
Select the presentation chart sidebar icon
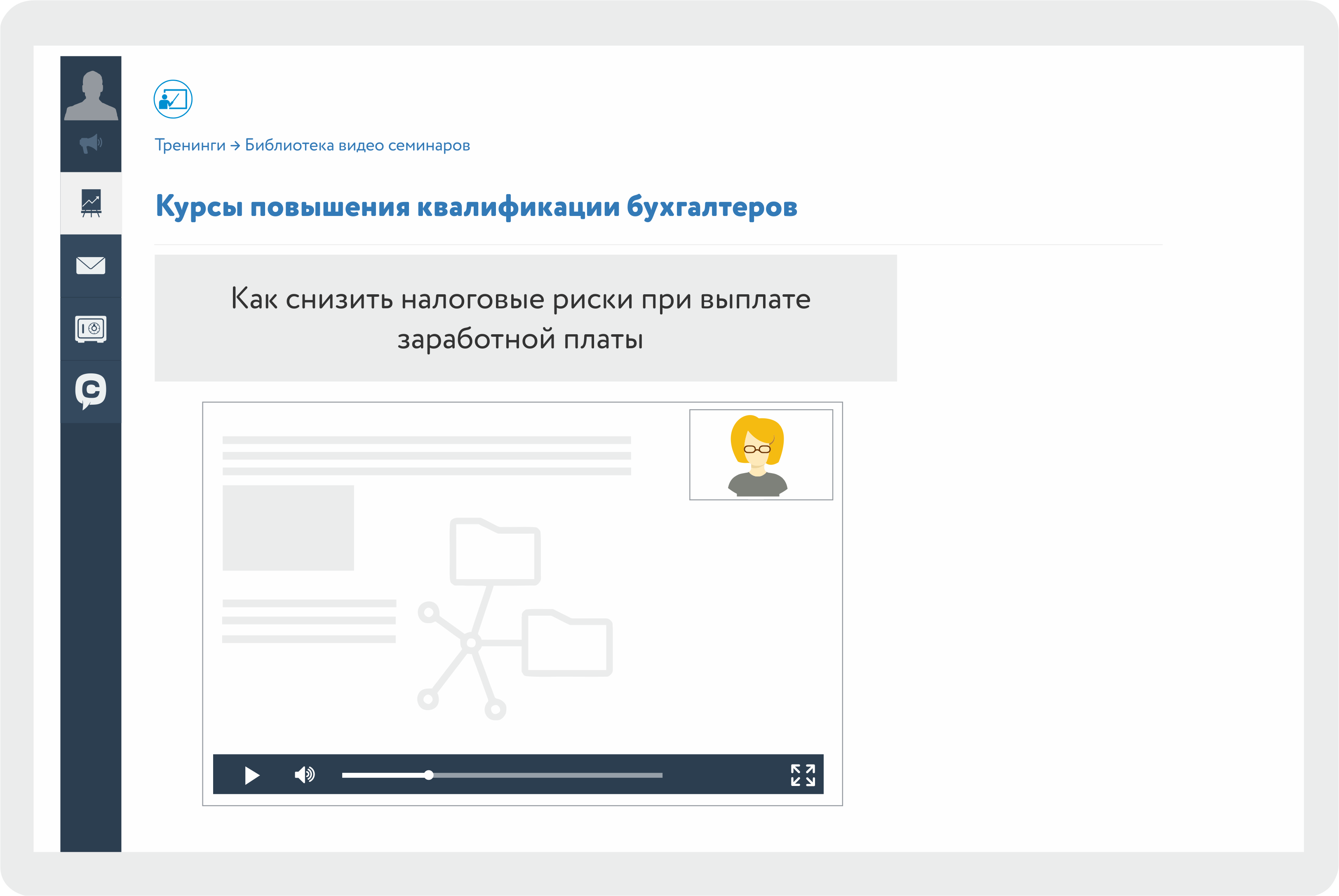click(x=91, y=203)
